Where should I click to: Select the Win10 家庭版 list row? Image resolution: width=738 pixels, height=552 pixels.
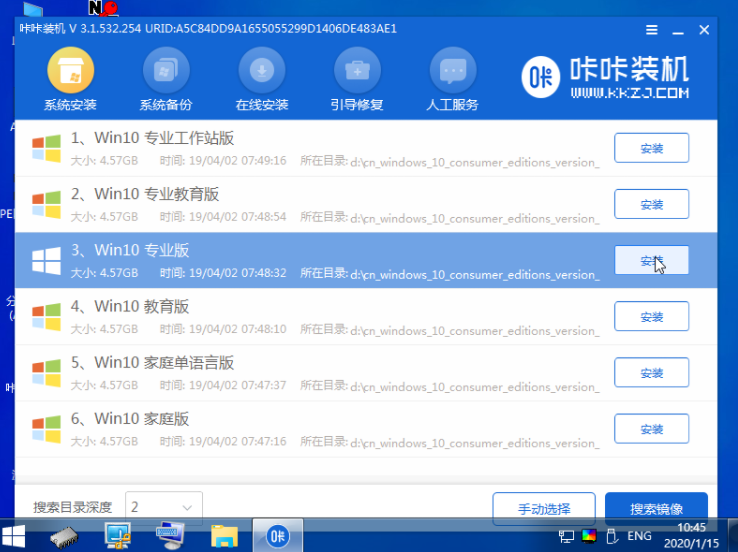(300, 428)
